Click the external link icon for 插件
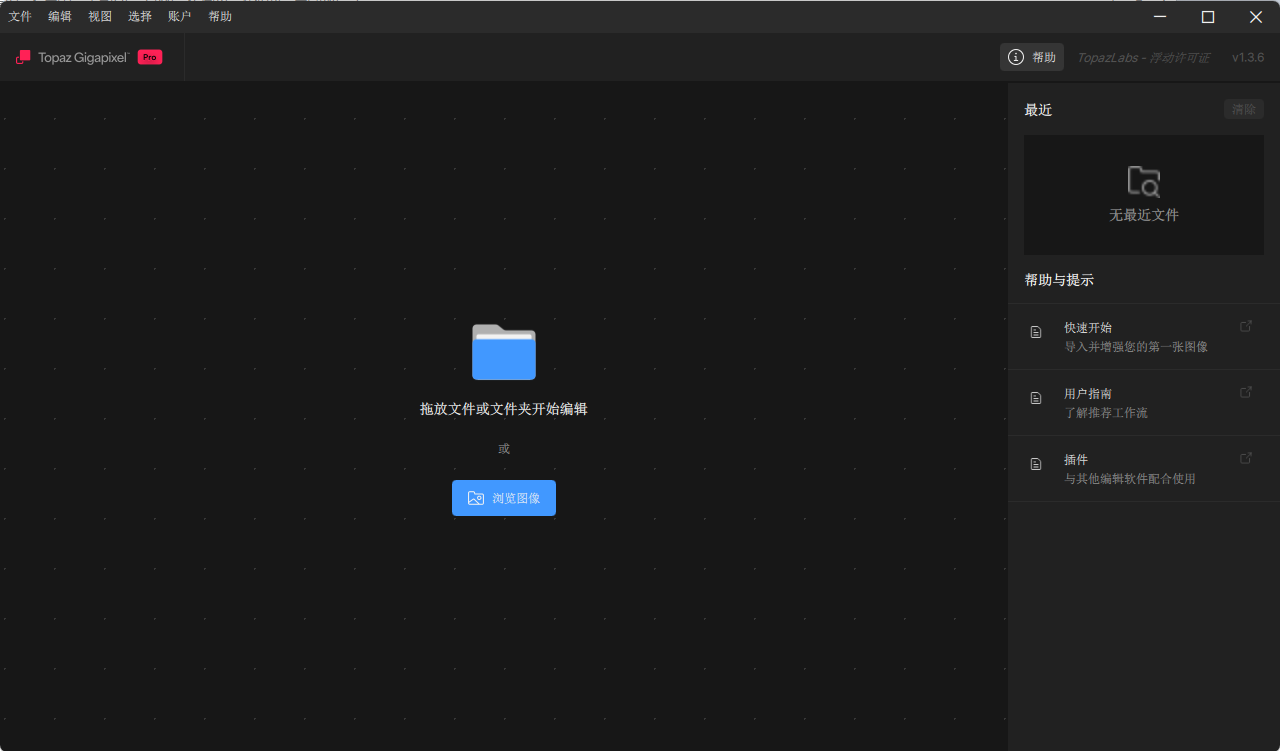This screenshot has height=751, width=1280. click(x=1246, y=458)
